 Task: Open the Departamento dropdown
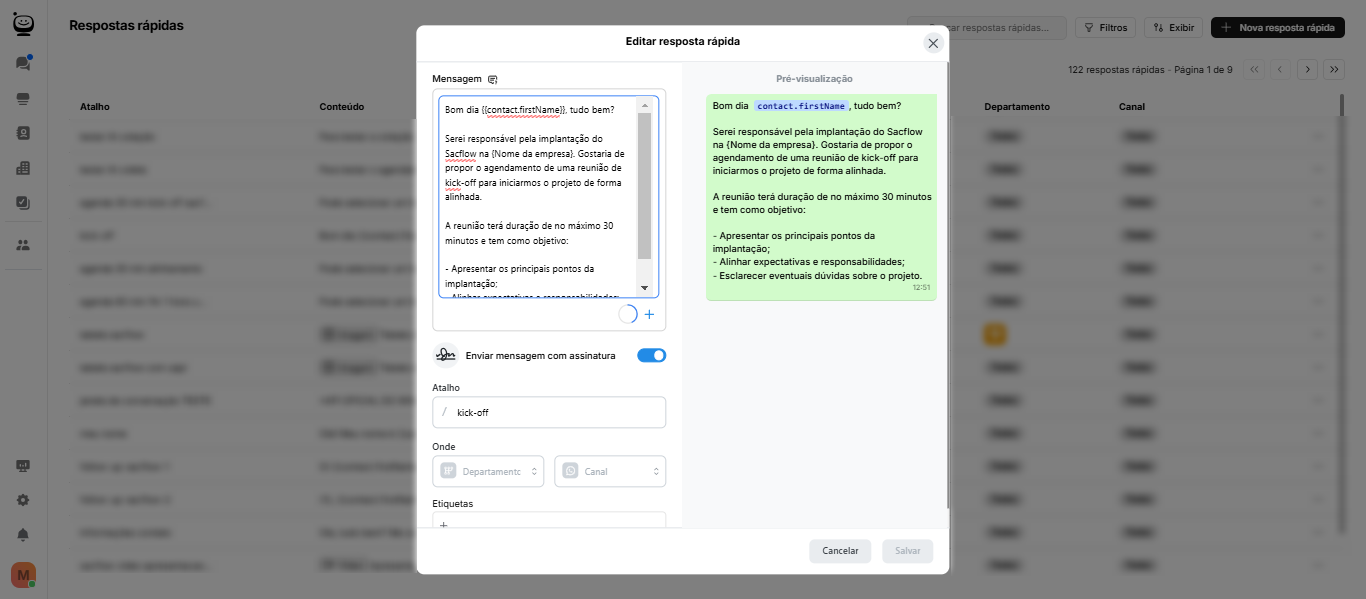coord(488,471)
